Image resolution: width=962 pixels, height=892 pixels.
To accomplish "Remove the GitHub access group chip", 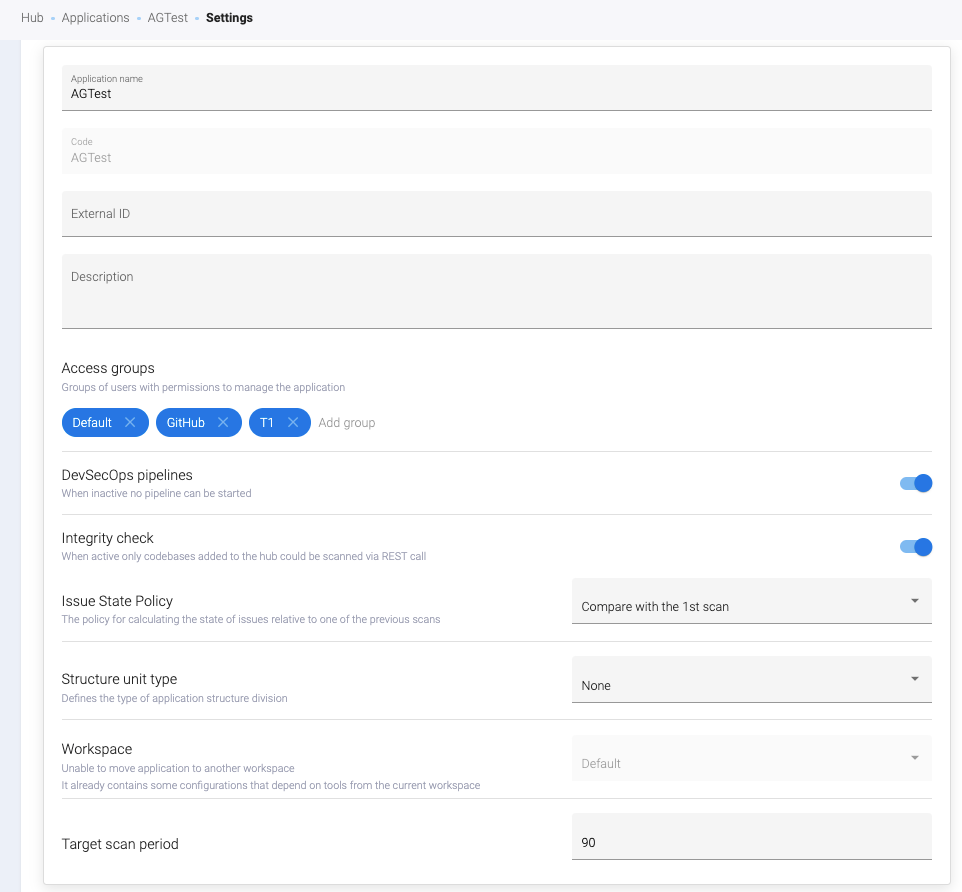I will 223,423.
